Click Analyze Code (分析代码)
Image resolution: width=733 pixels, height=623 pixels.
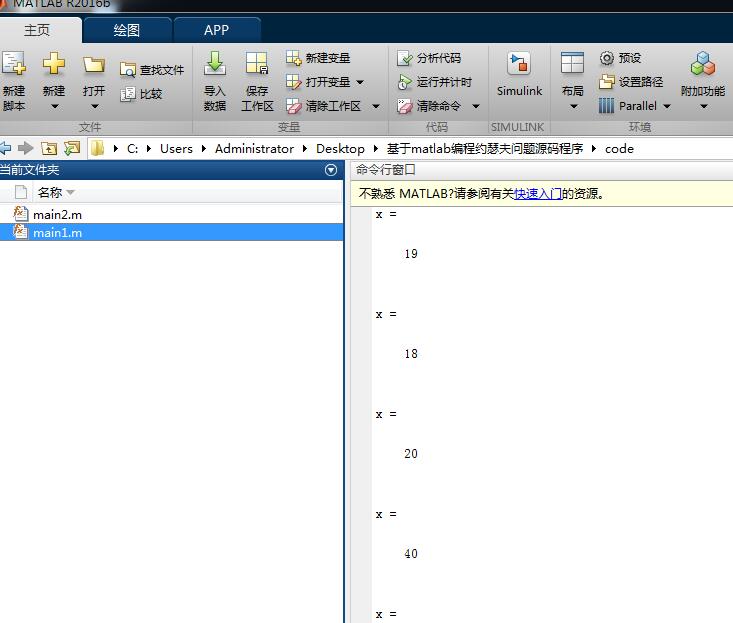click(x=429, y=58)
